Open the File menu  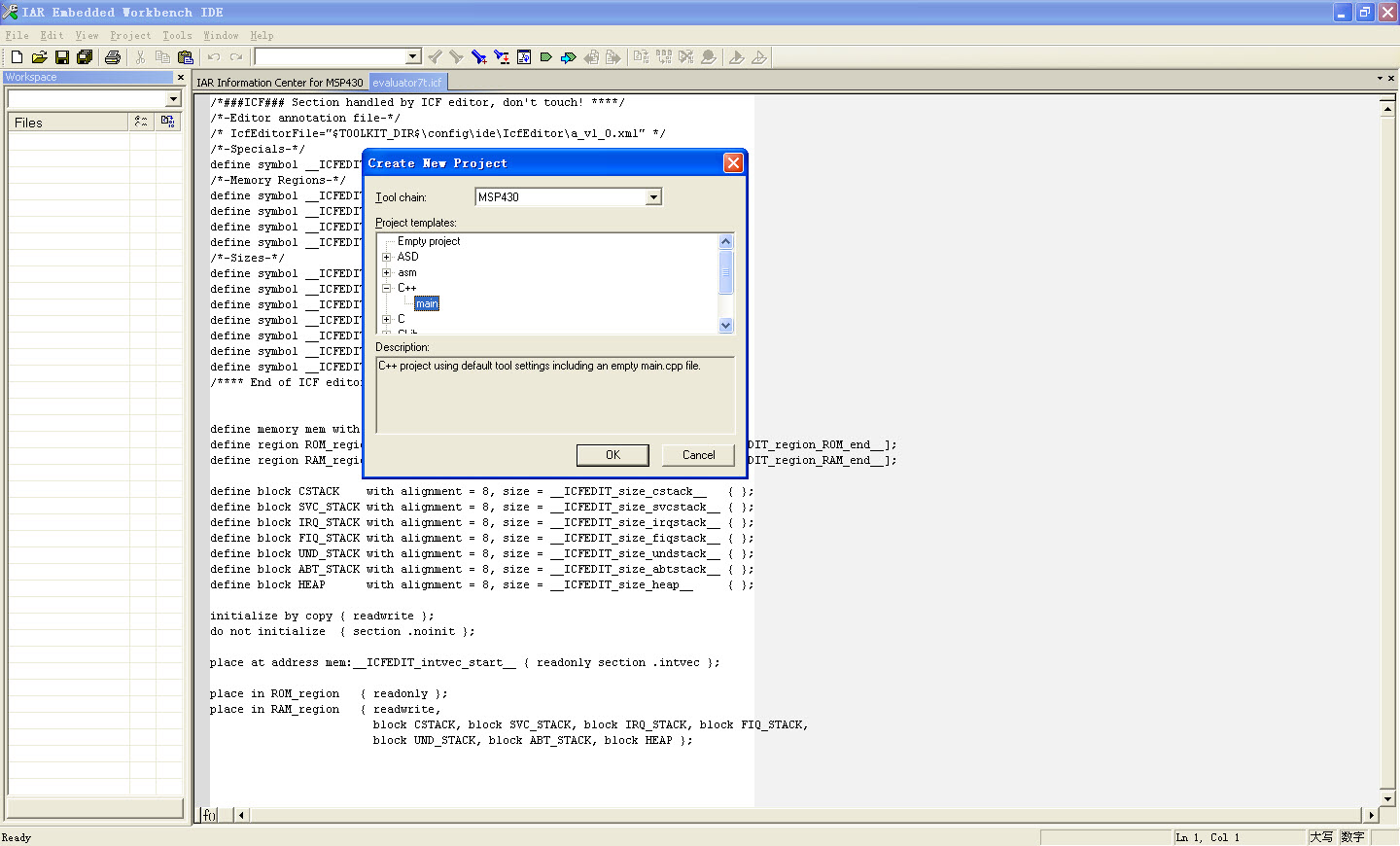[x=17, y=35]
